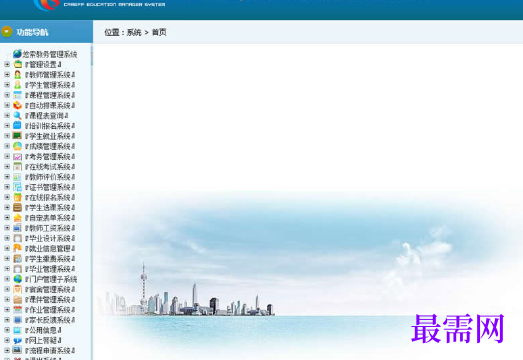Expand the 家长反馈系统 tree node
The image size is (523, 360).
[x=7, y=320]
